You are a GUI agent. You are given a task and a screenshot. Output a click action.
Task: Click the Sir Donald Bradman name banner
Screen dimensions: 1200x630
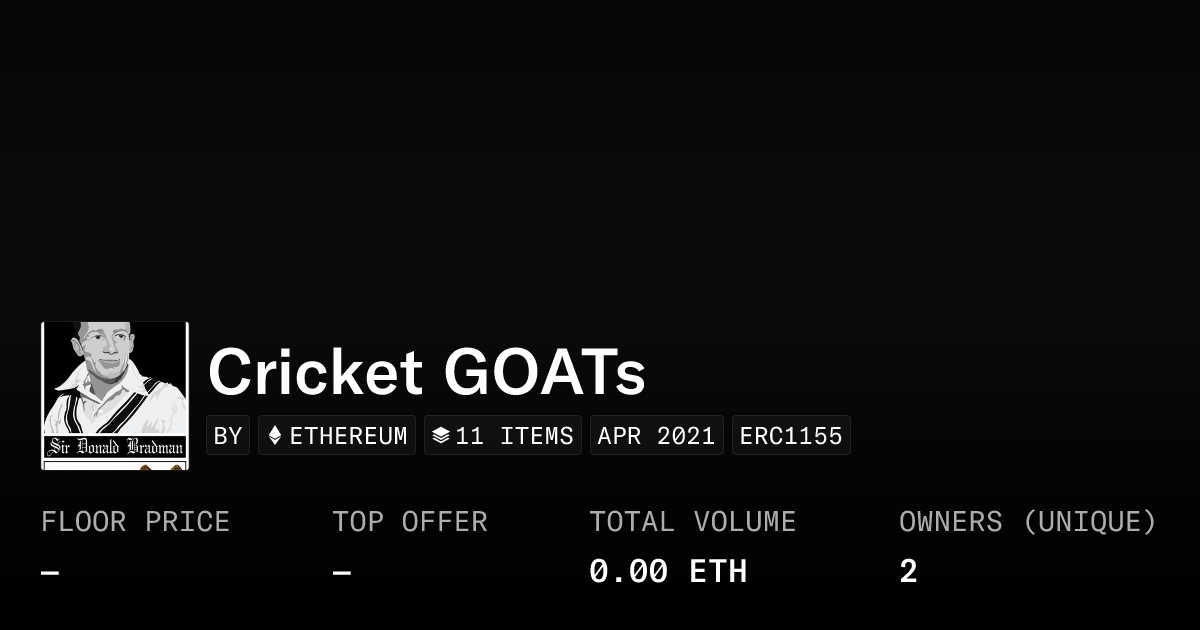pyautogui.click(x=115, y=446)
